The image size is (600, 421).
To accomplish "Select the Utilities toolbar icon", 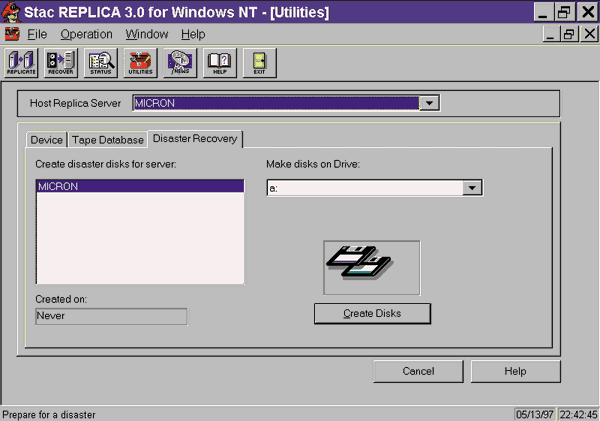I will 140,62.
